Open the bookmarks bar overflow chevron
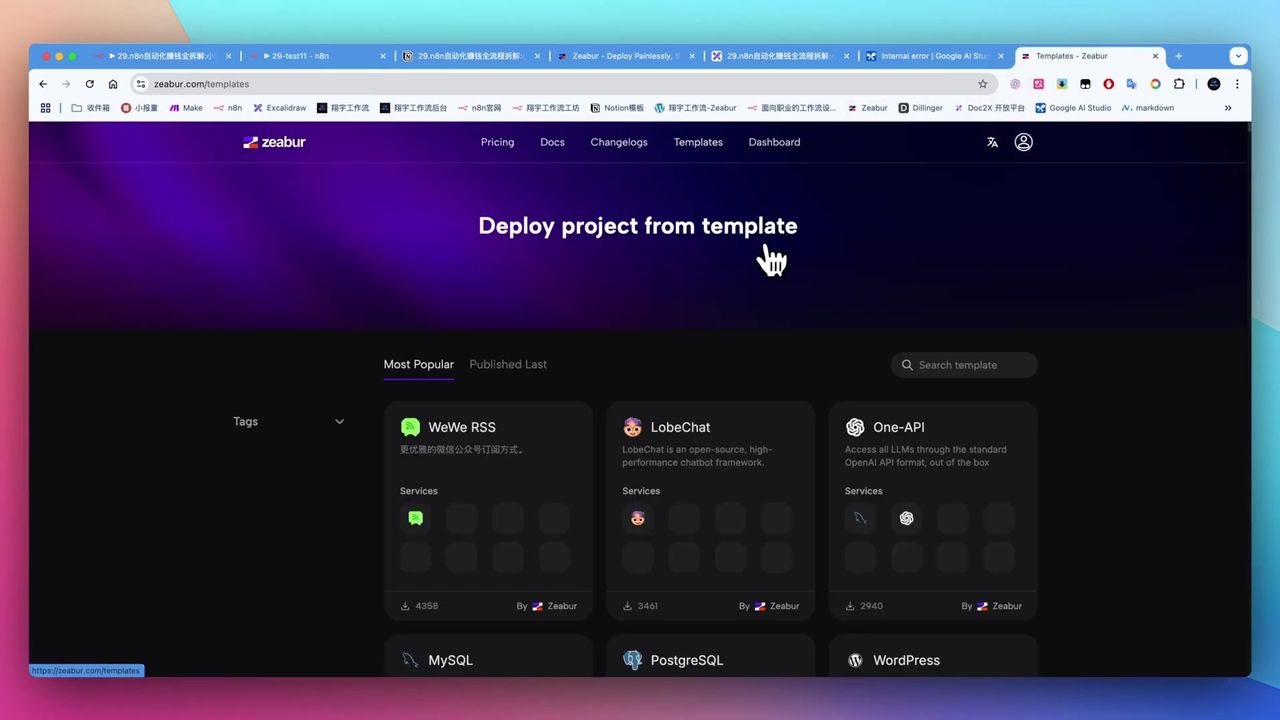The image size is (1280, 720). coord(1228,107)
